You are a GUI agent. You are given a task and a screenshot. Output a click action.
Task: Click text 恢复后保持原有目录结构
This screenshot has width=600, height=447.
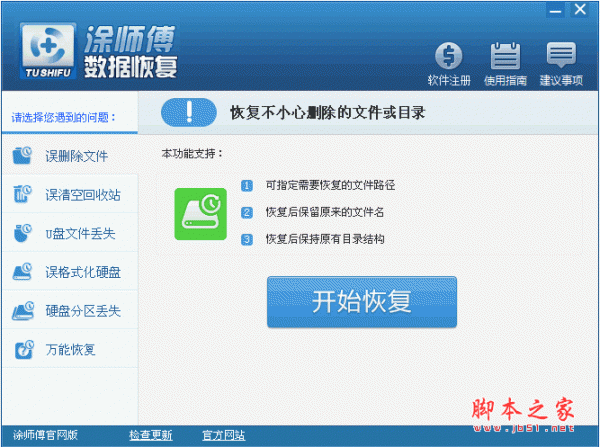click(325, 239)
